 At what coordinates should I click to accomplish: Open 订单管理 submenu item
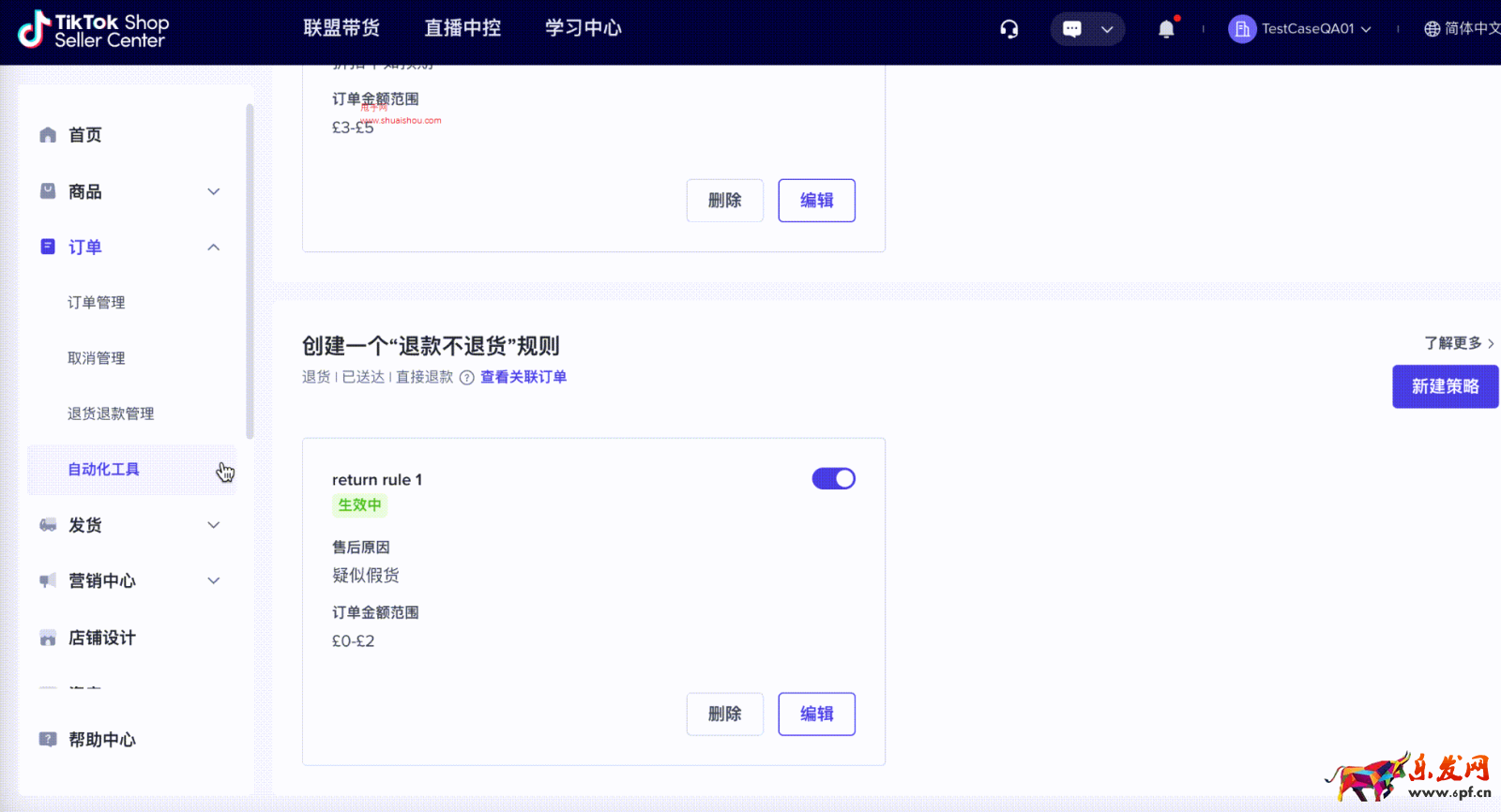(x=96, y=302)
